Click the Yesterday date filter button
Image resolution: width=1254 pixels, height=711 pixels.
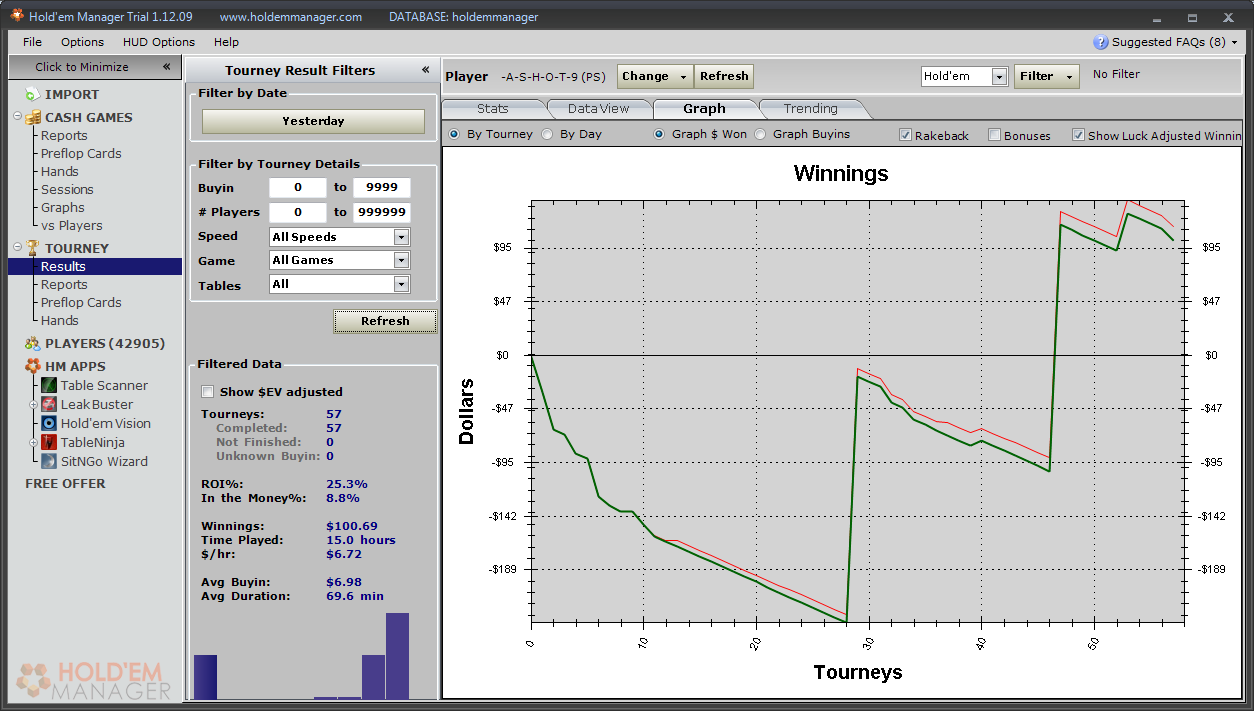tap(313, 121)
